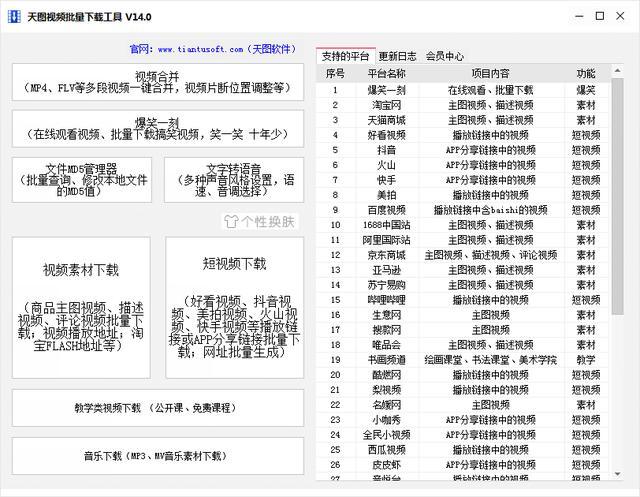
Task: Click 在线观看、批量下载 content cell
Action: (491, 90)
